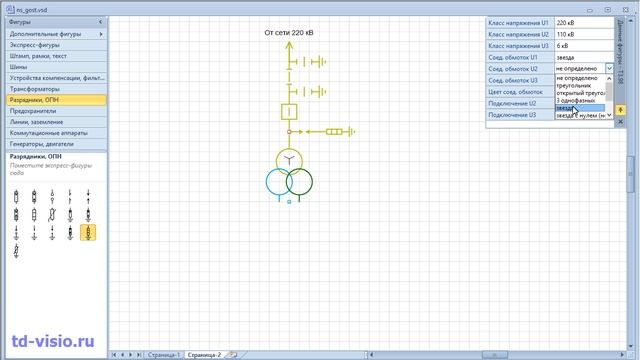The image size is (640, 360).
Task: Pick the first arrester shape in the top stencil row
Action: point(16,197)
